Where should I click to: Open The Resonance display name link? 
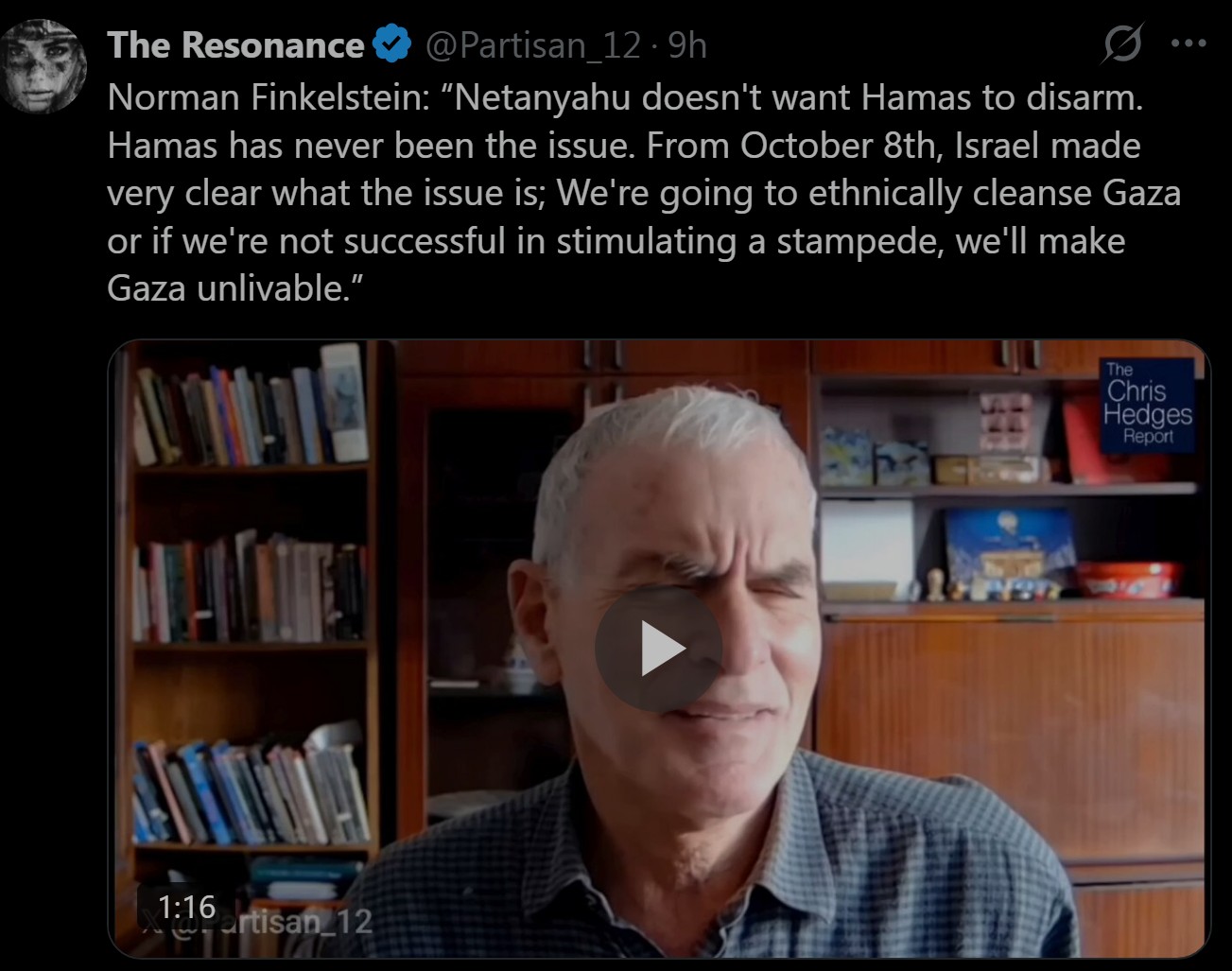point(235,45)
